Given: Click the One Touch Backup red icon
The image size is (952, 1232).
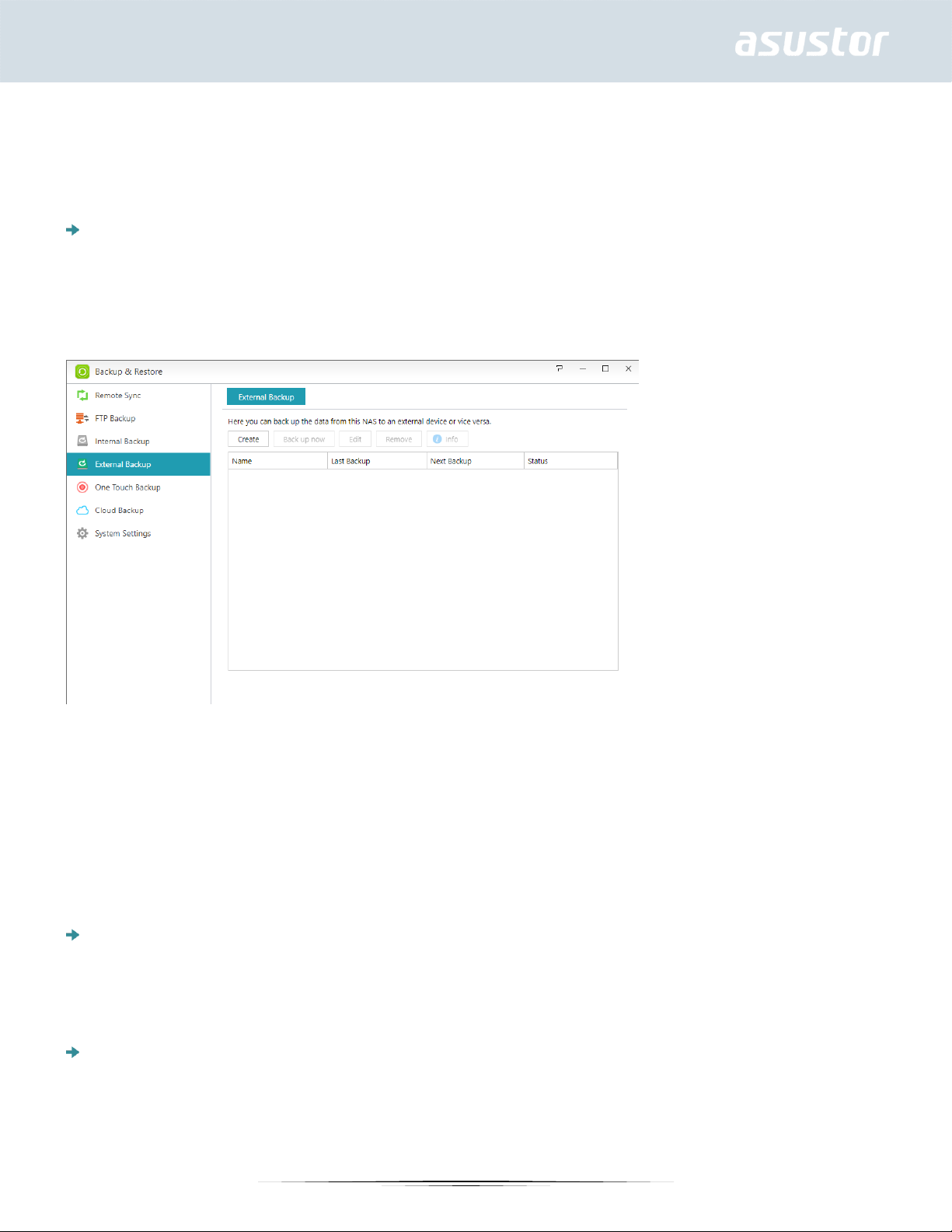Looking at the screenshot, I should pos(82,487).
